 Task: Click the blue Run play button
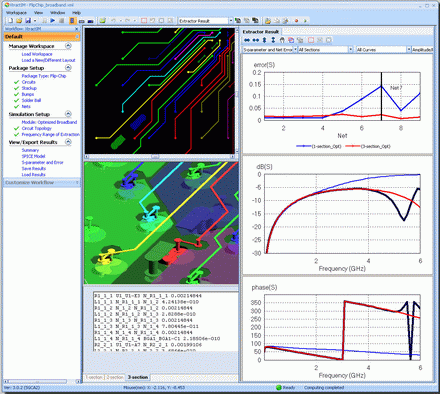(x=53, y=21)
